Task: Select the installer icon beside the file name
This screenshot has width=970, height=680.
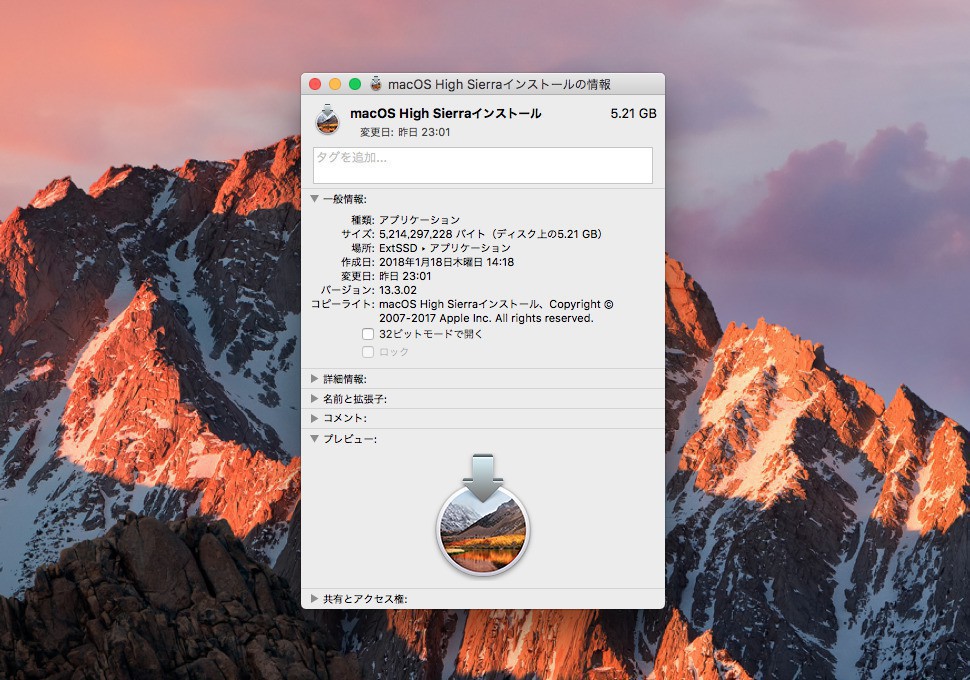Action: point(327,120)
